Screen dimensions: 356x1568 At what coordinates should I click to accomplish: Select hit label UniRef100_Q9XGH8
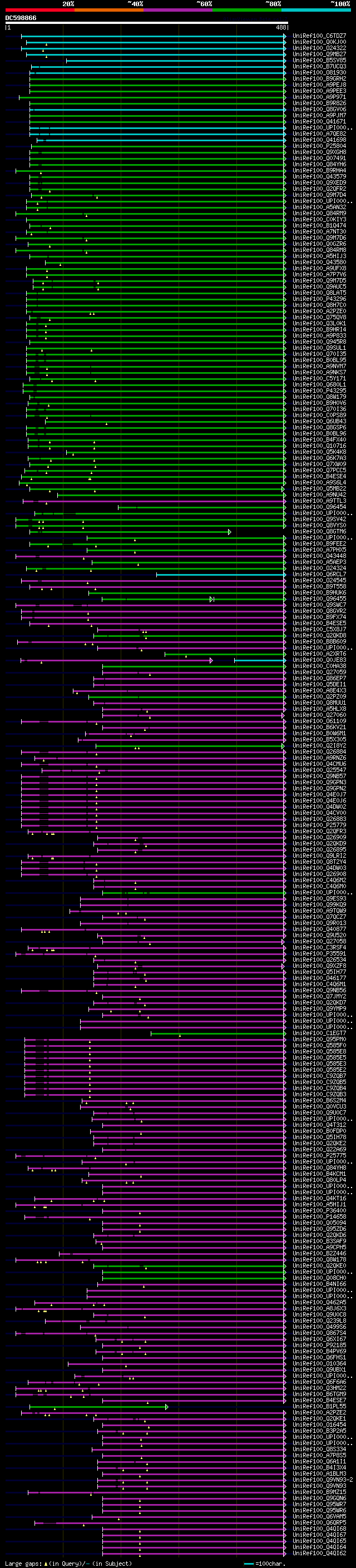(319, 152)
